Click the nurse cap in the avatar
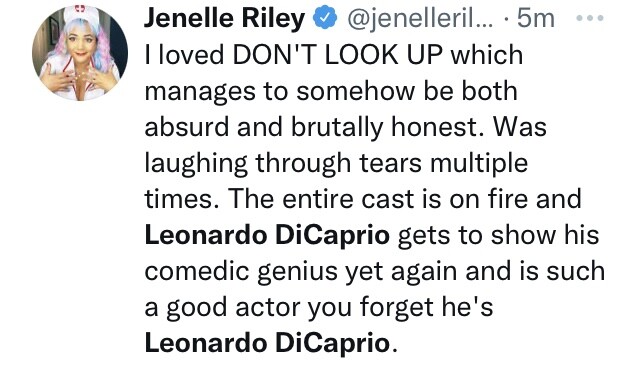Viewport: 640px width, 365px height. tap(81, 13)
